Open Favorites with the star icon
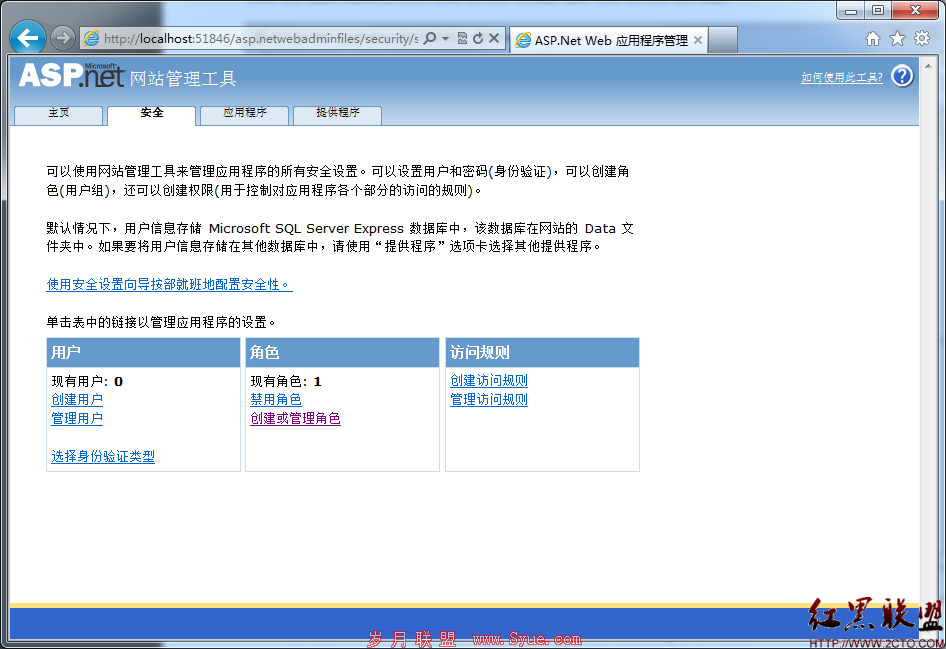Screen dimensions: 946x649 898,39
